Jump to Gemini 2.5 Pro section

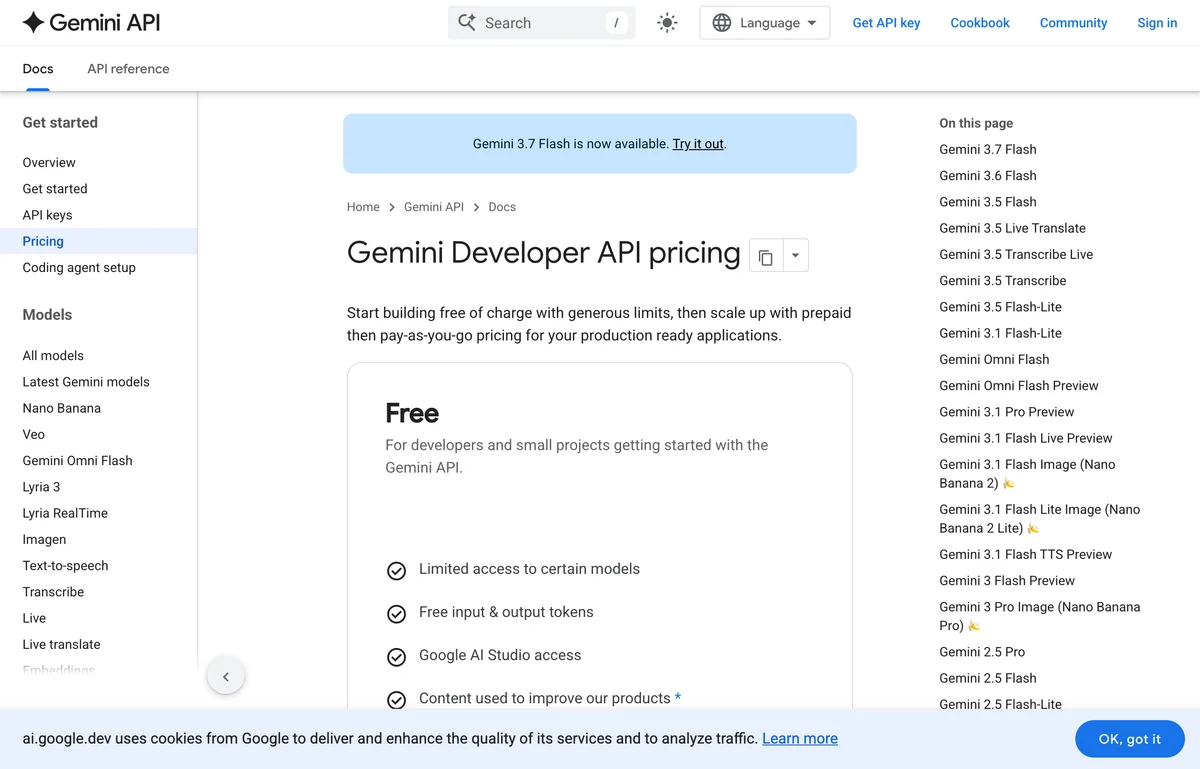pos(982,652)
